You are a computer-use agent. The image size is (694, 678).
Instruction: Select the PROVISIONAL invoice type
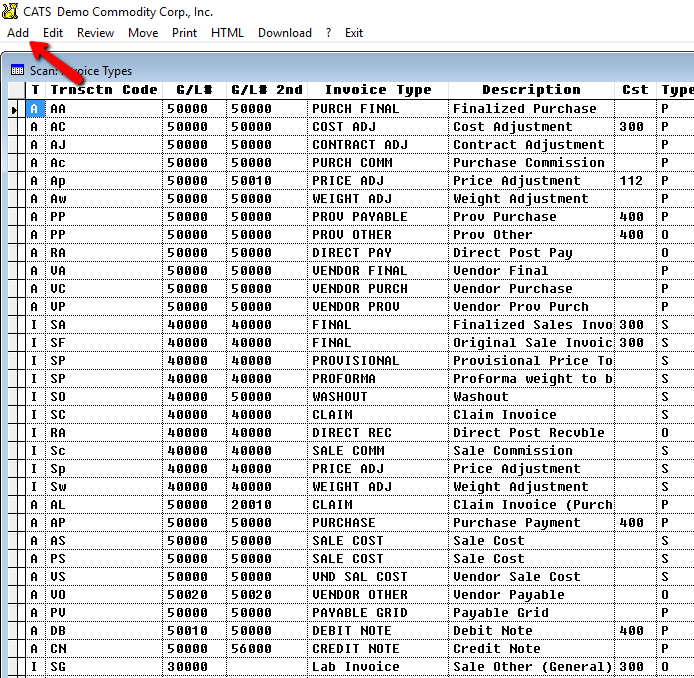pos(378,361)
